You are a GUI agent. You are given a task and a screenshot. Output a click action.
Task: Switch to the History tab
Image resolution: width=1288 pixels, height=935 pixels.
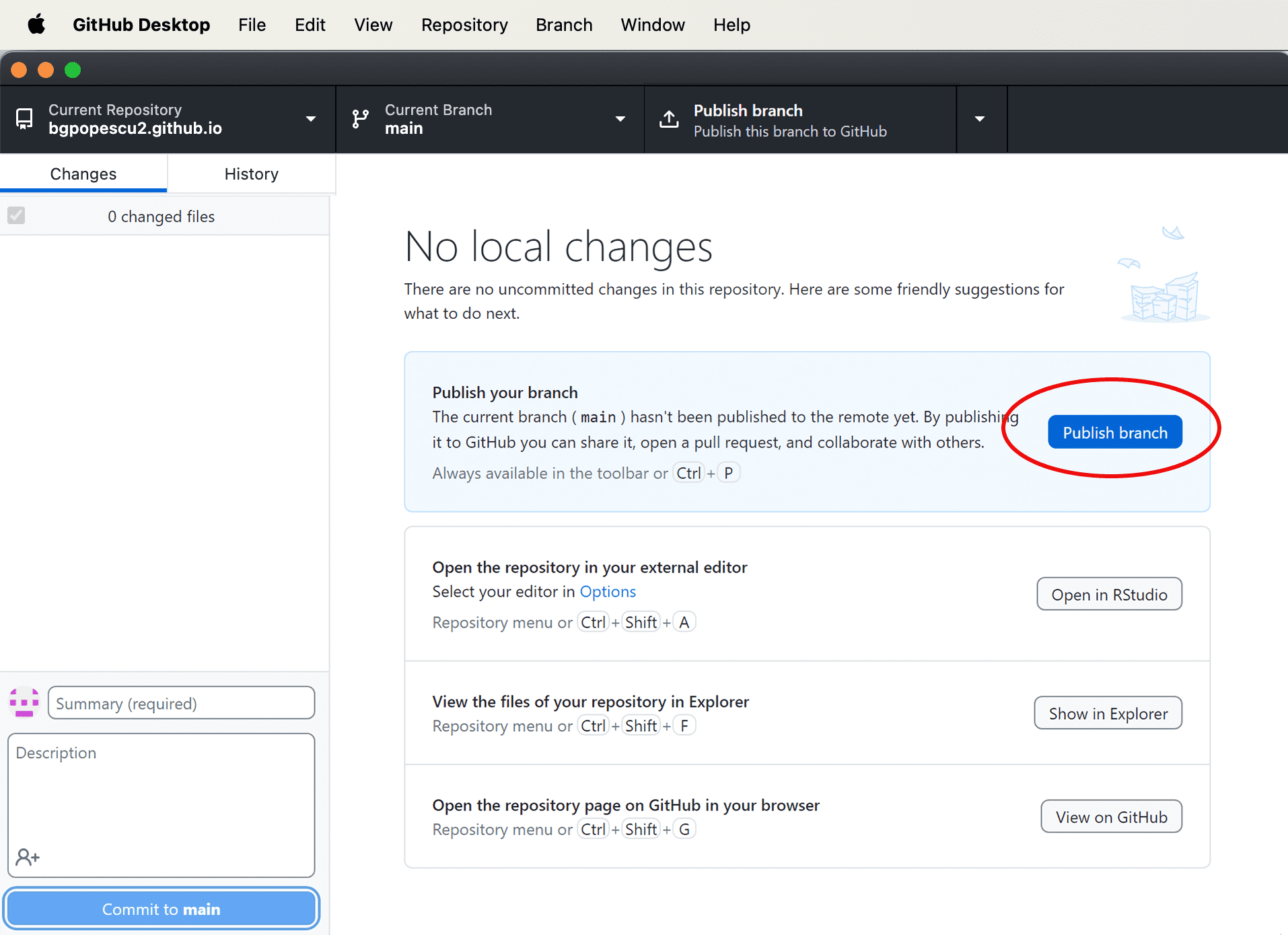click(x=251, y=174)
